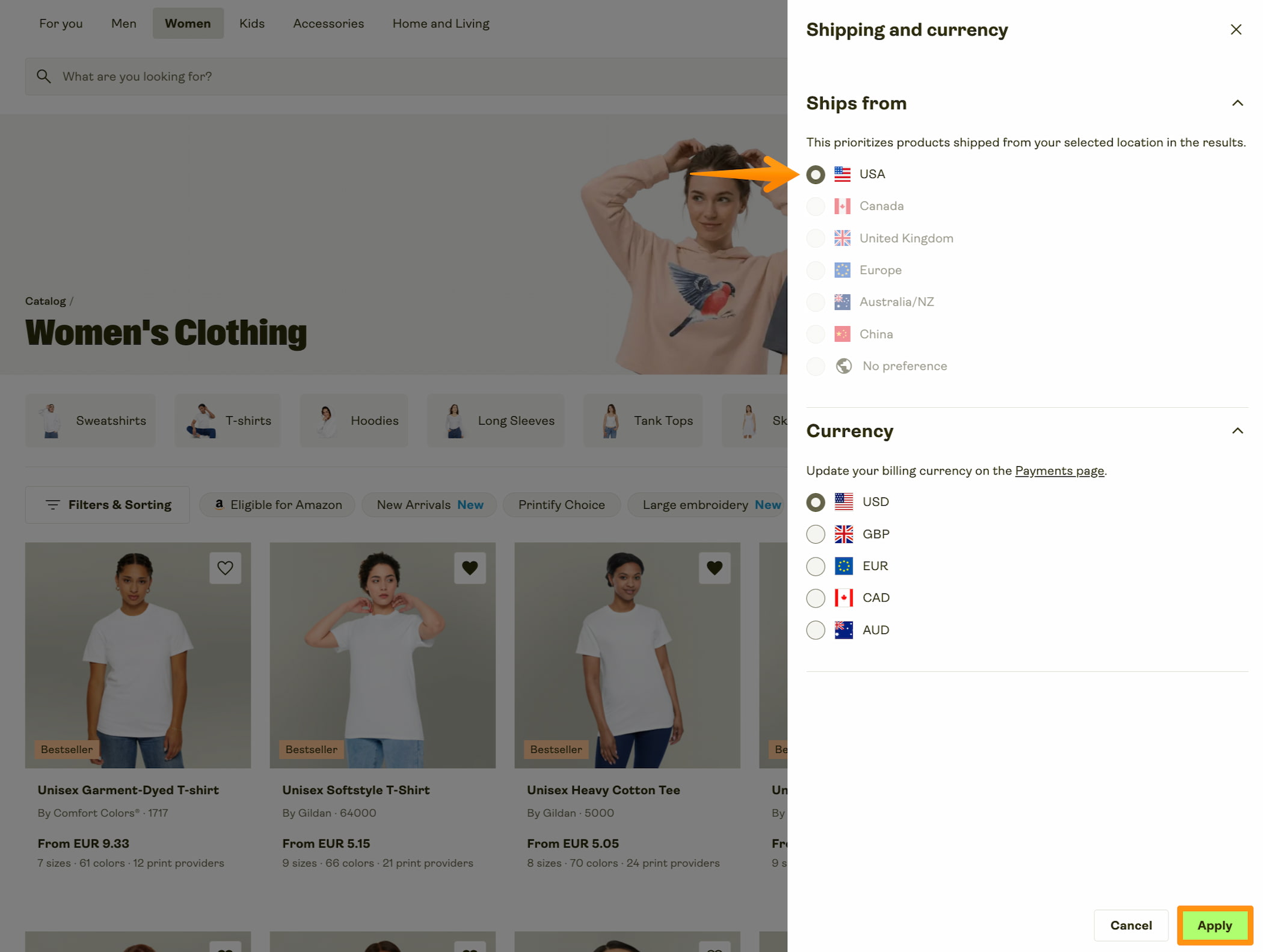Viewport: 1263px width, 952px height.
Task: Open the Hoodies subcategory
Action: pos(354,420)
